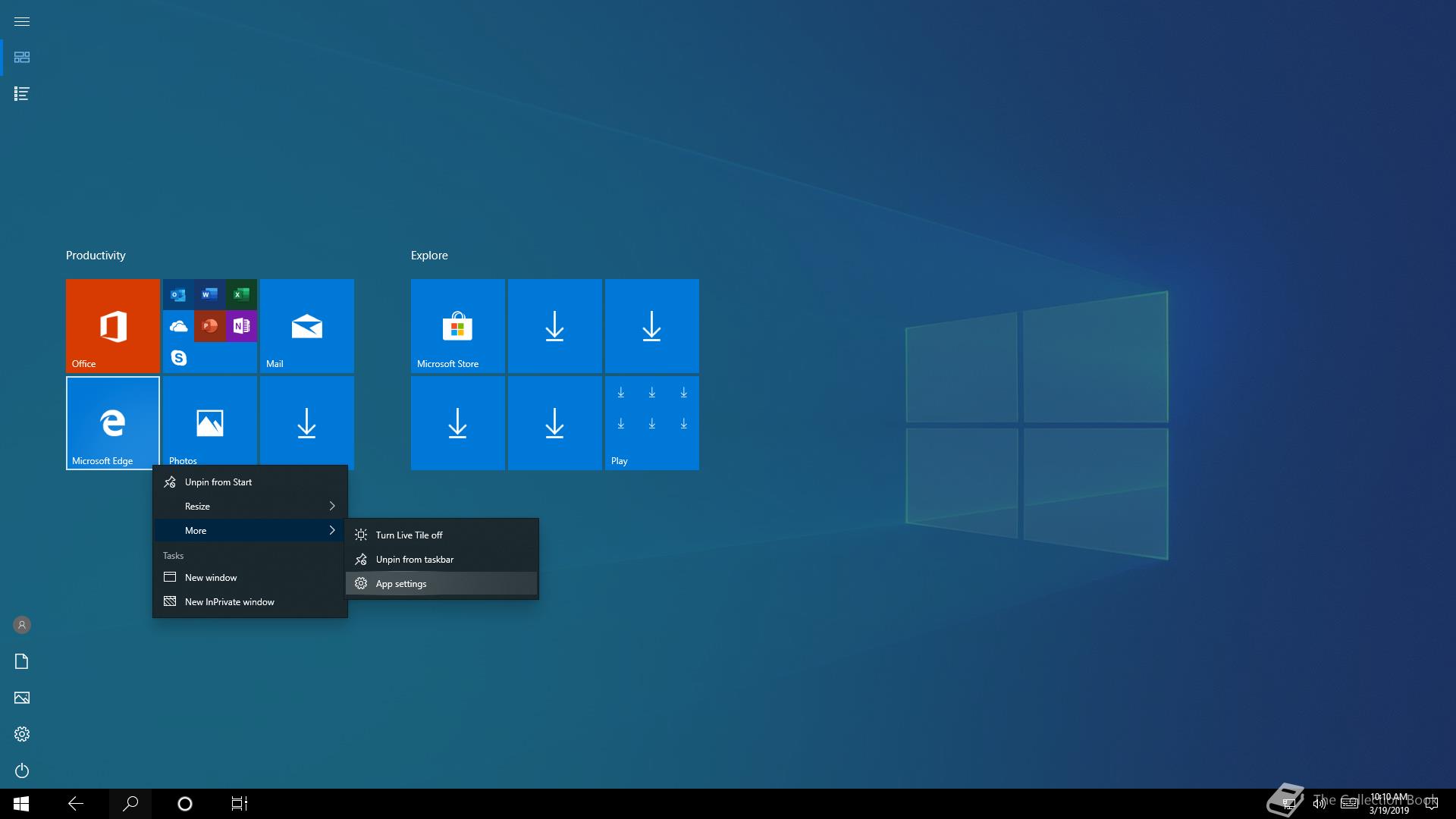The image size is (1456, 819).
Task: Click the Productivity group heading
Action: (96, 256)
